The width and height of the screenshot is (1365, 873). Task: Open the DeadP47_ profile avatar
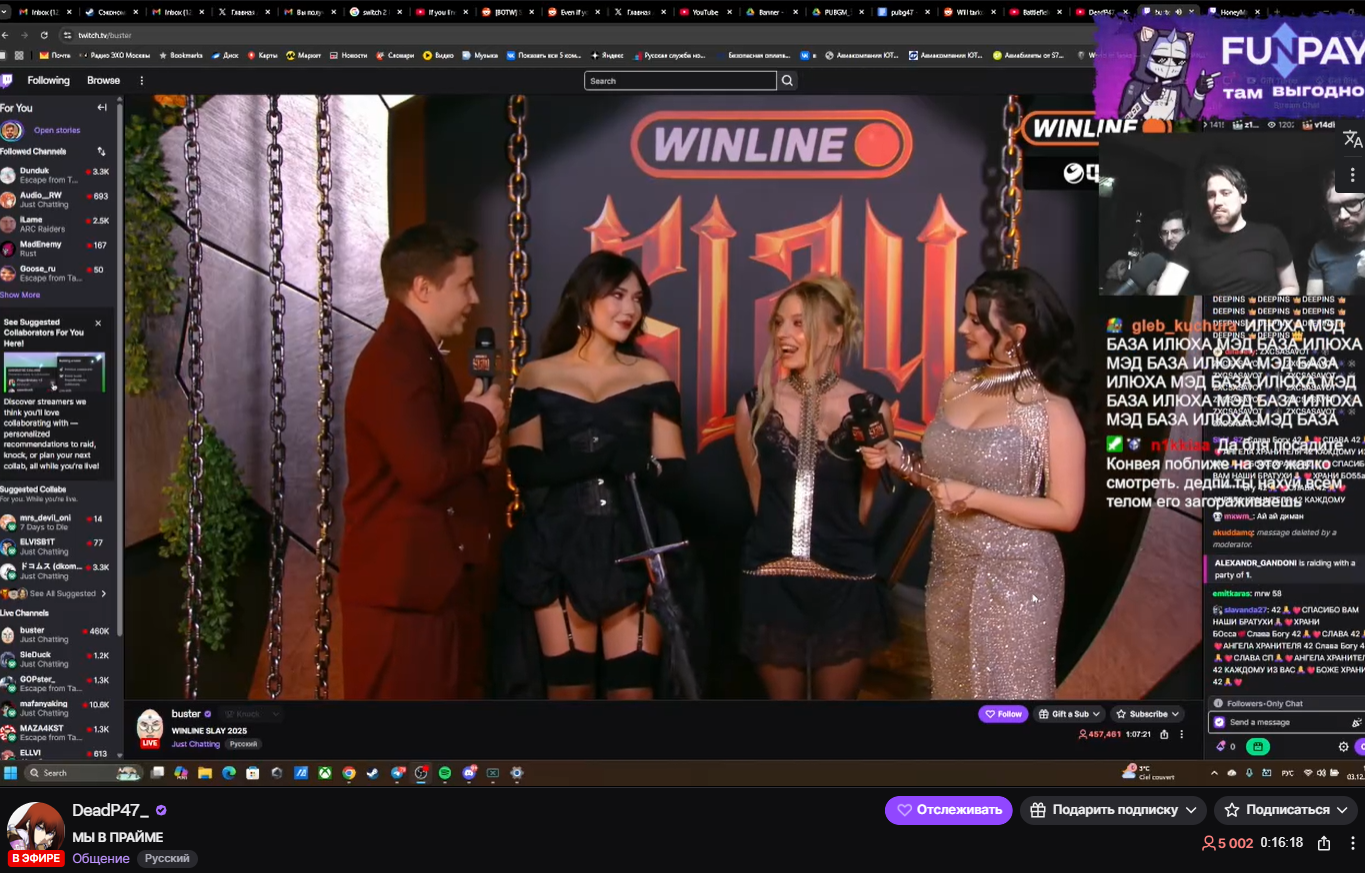click(x=36, y=830)
